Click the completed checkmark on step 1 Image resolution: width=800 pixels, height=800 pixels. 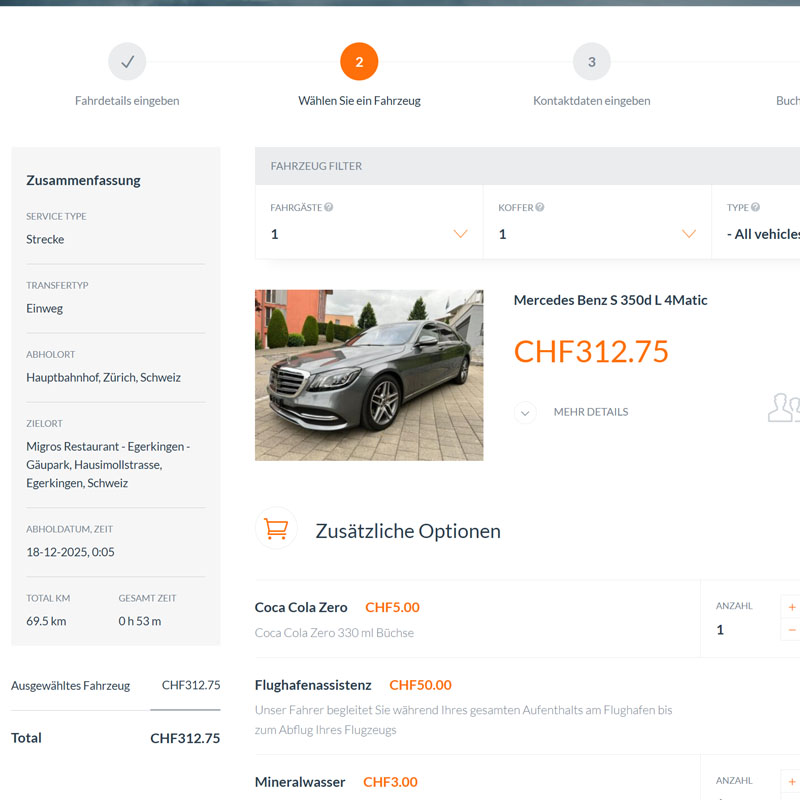click(x=127, y=61)
